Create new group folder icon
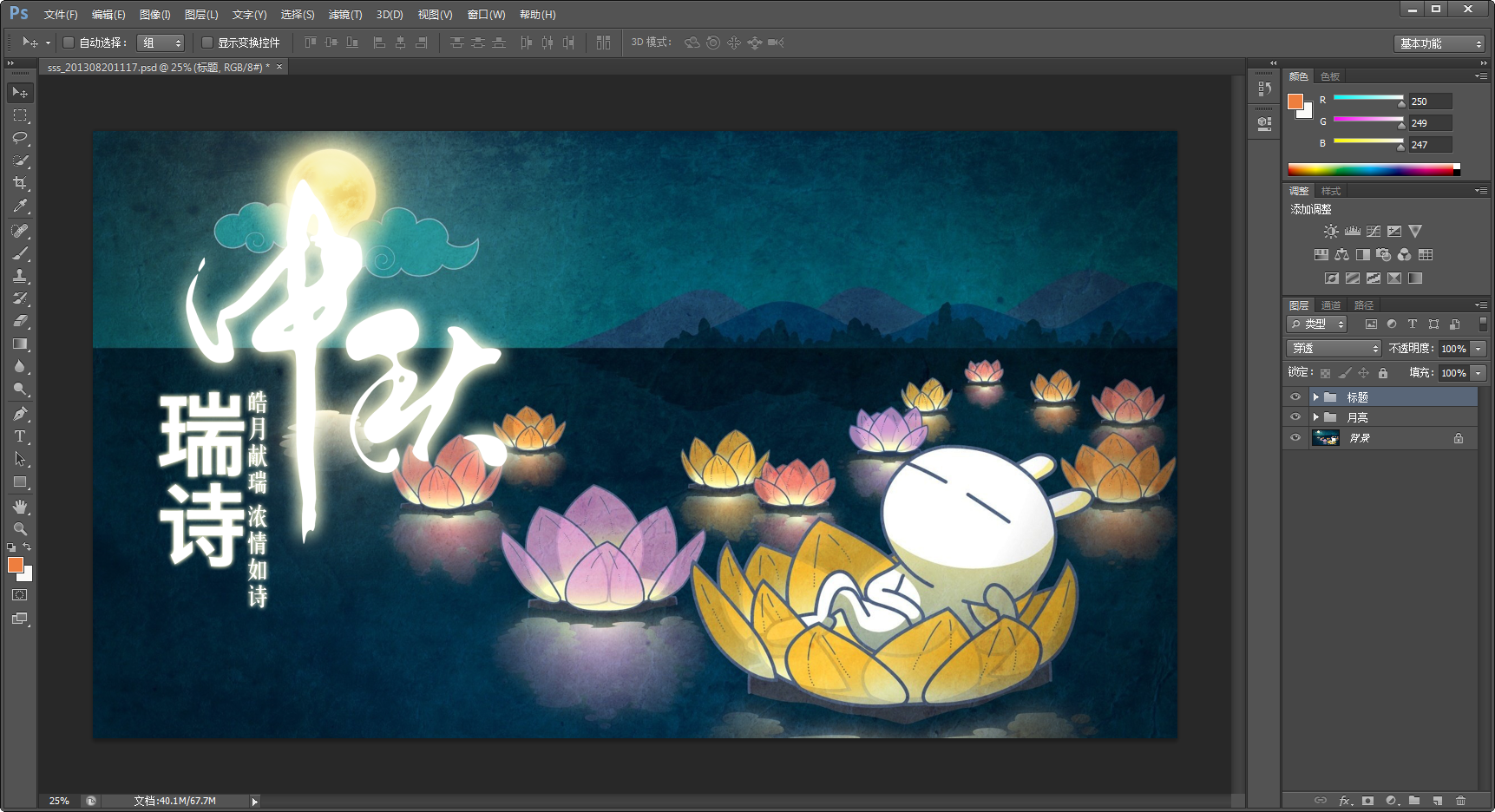The height and width of the screenshot is (812, 1495). click(x=1414, y=801)
